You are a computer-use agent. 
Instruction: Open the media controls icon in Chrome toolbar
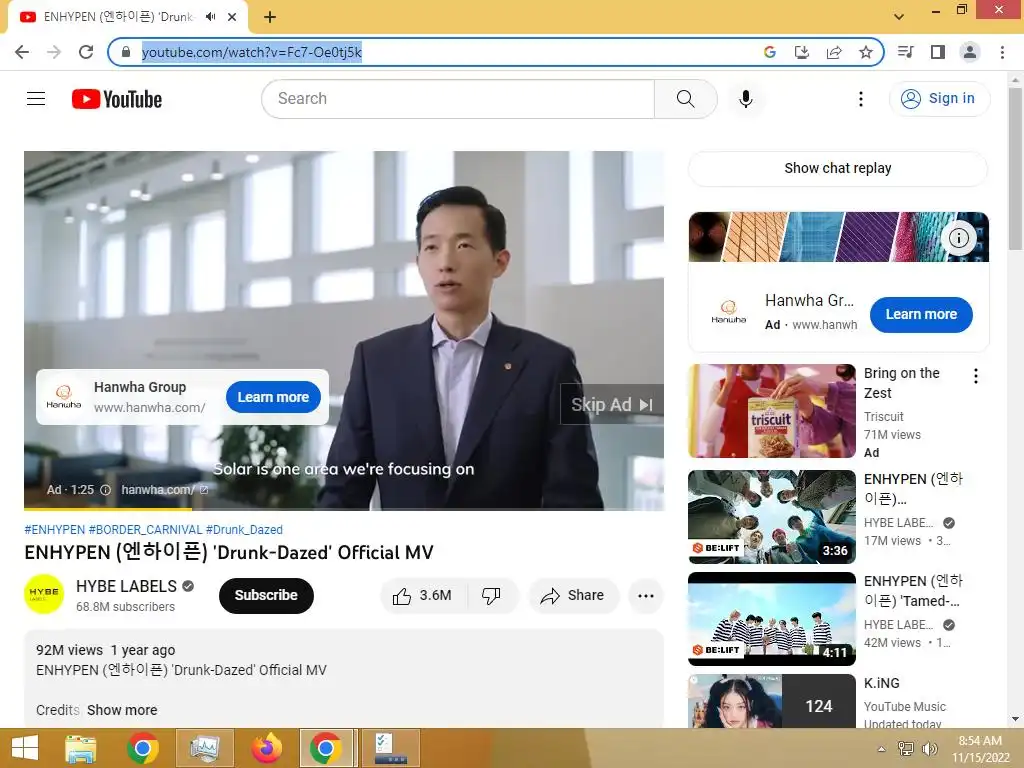pyautogui.click(x=905, y=52)
